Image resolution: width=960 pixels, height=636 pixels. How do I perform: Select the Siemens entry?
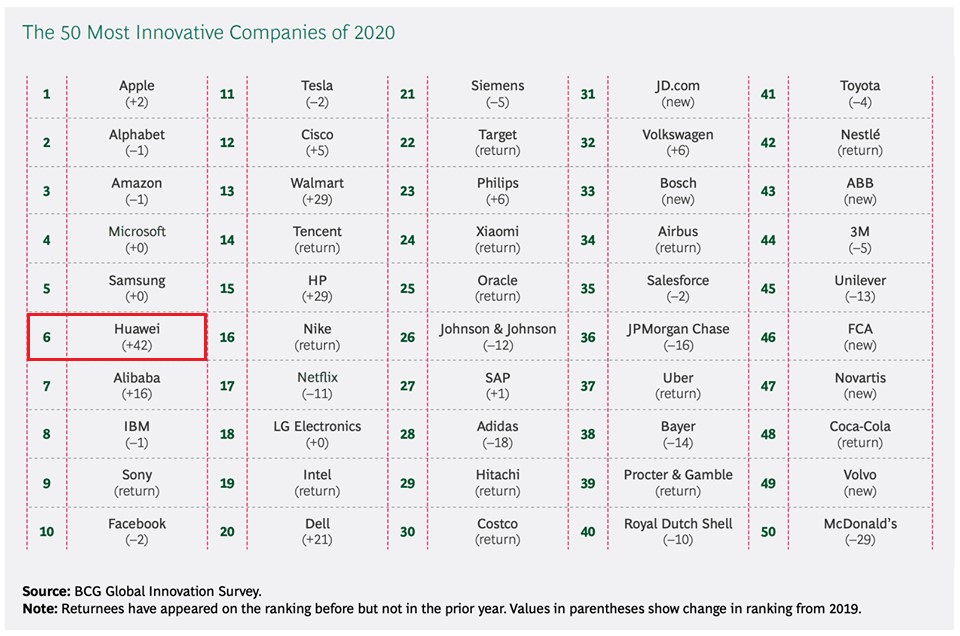[497, 94]
